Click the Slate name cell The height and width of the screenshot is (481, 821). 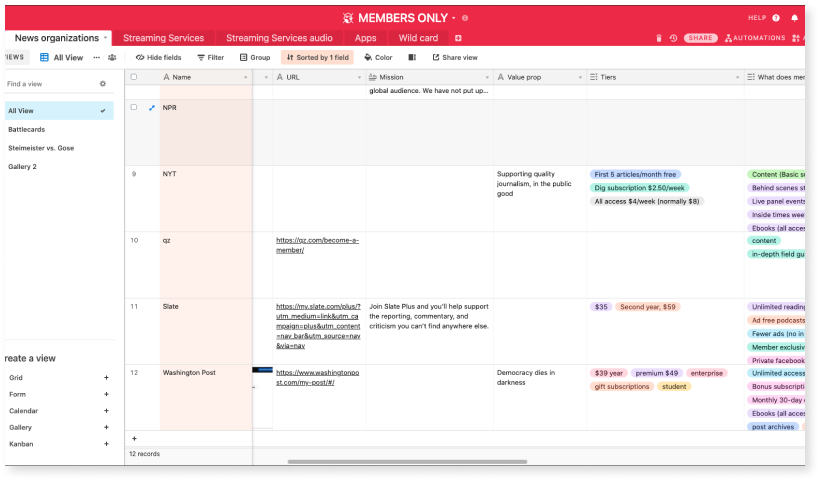click(x=206, y=332)
